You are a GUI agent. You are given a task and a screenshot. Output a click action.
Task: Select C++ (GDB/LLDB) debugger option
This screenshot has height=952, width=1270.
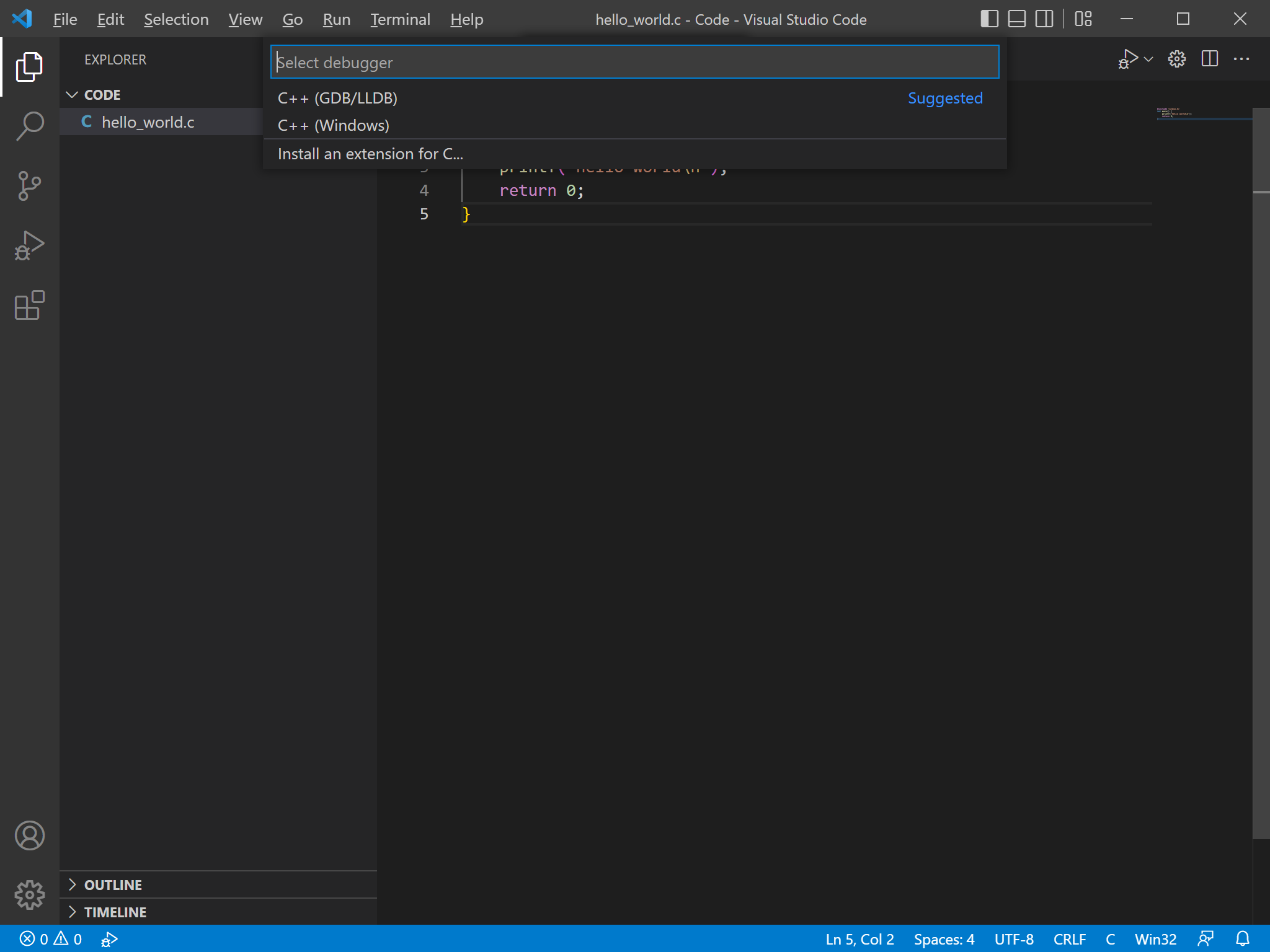pos(337,97)
